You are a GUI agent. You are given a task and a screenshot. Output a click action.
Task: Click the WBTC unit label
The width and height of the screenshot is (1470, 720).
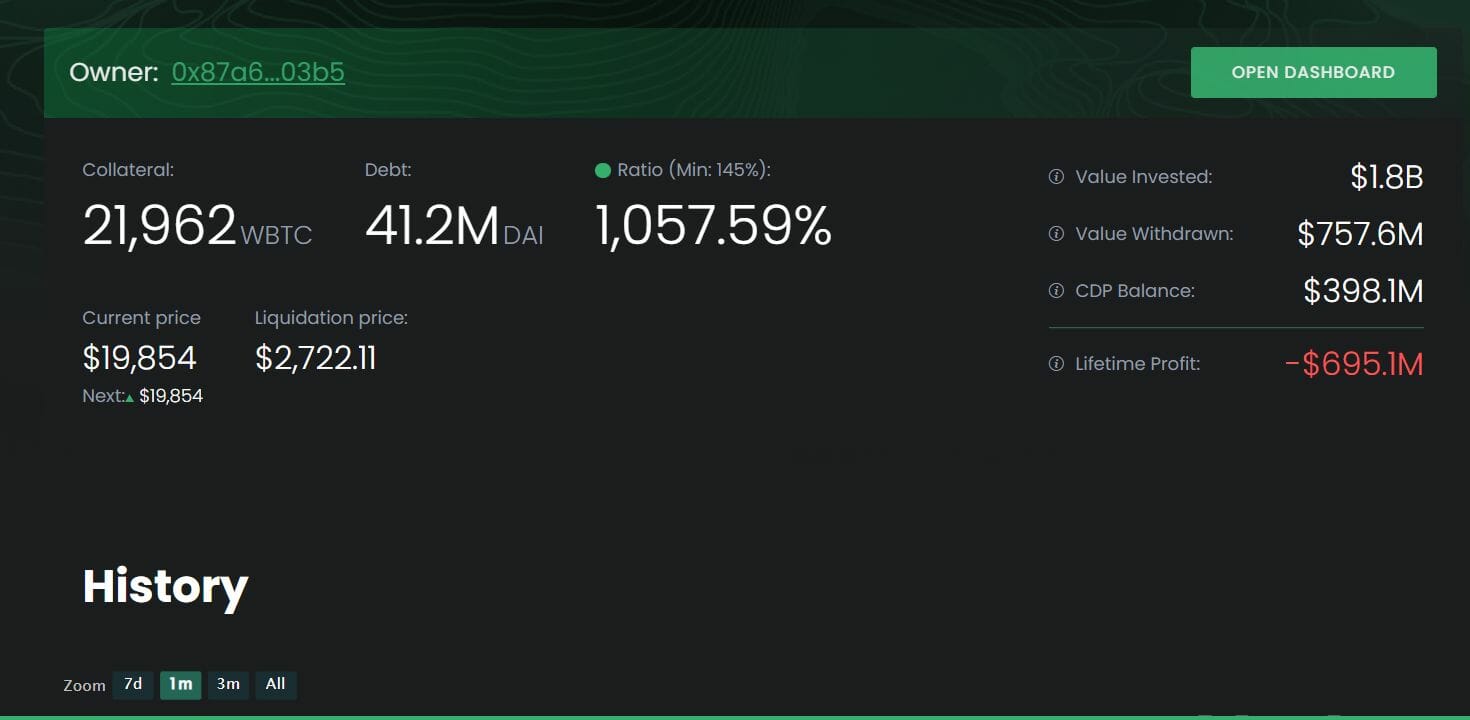point(277,236)
